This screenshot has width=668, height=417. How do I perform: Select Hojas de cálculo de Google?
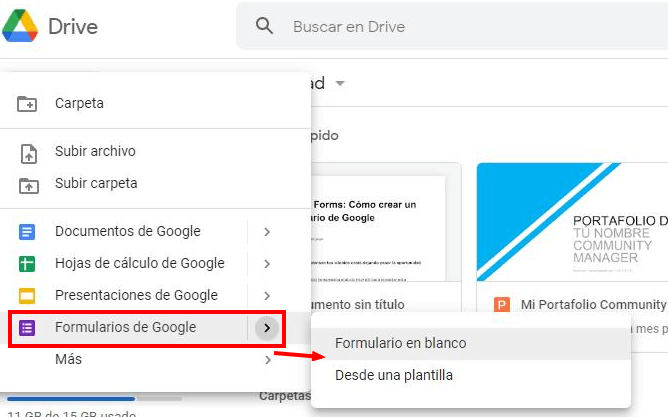140,263
